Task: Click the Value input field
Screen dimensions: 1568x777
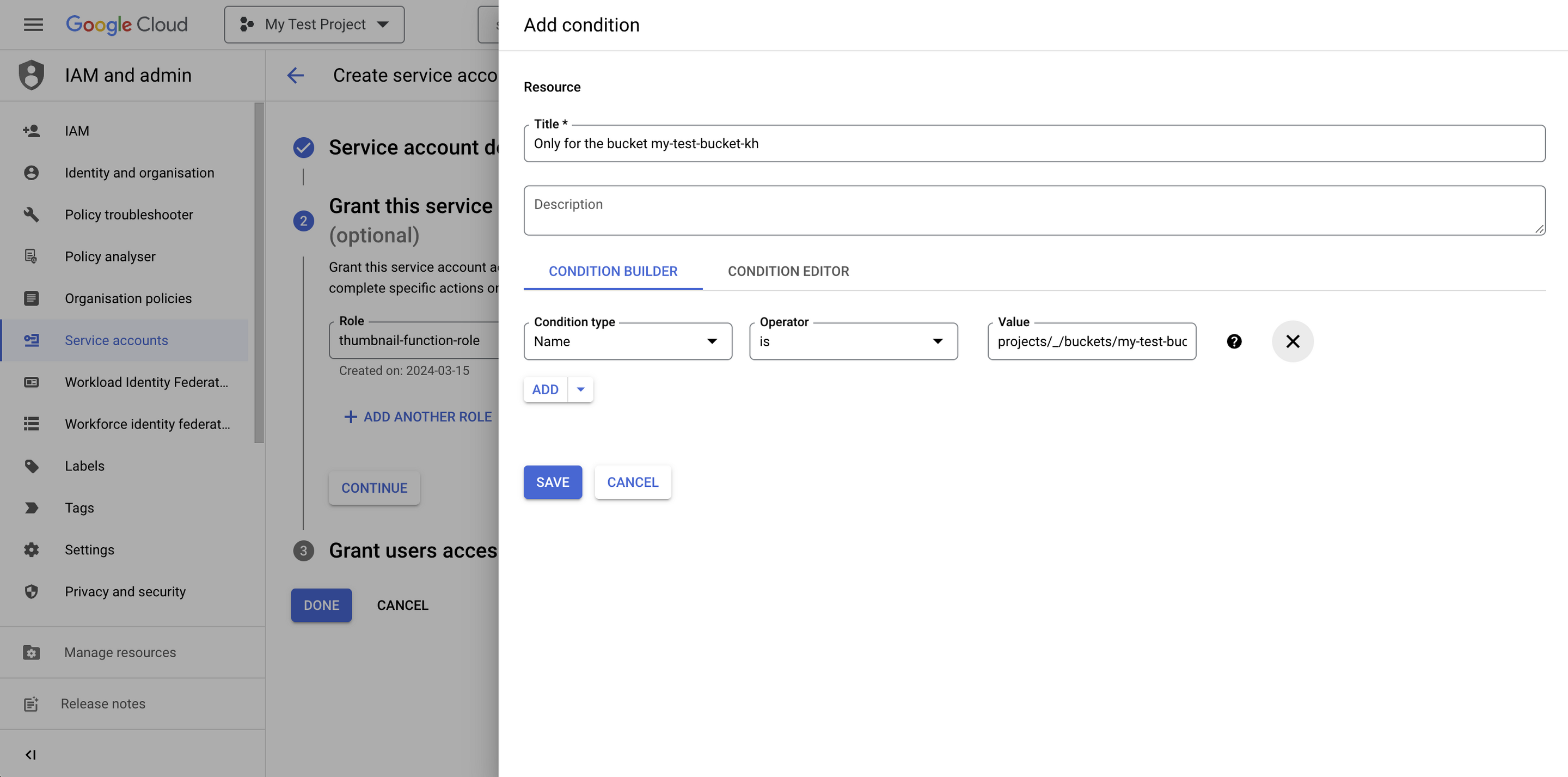Action: tap(1092, 341)
